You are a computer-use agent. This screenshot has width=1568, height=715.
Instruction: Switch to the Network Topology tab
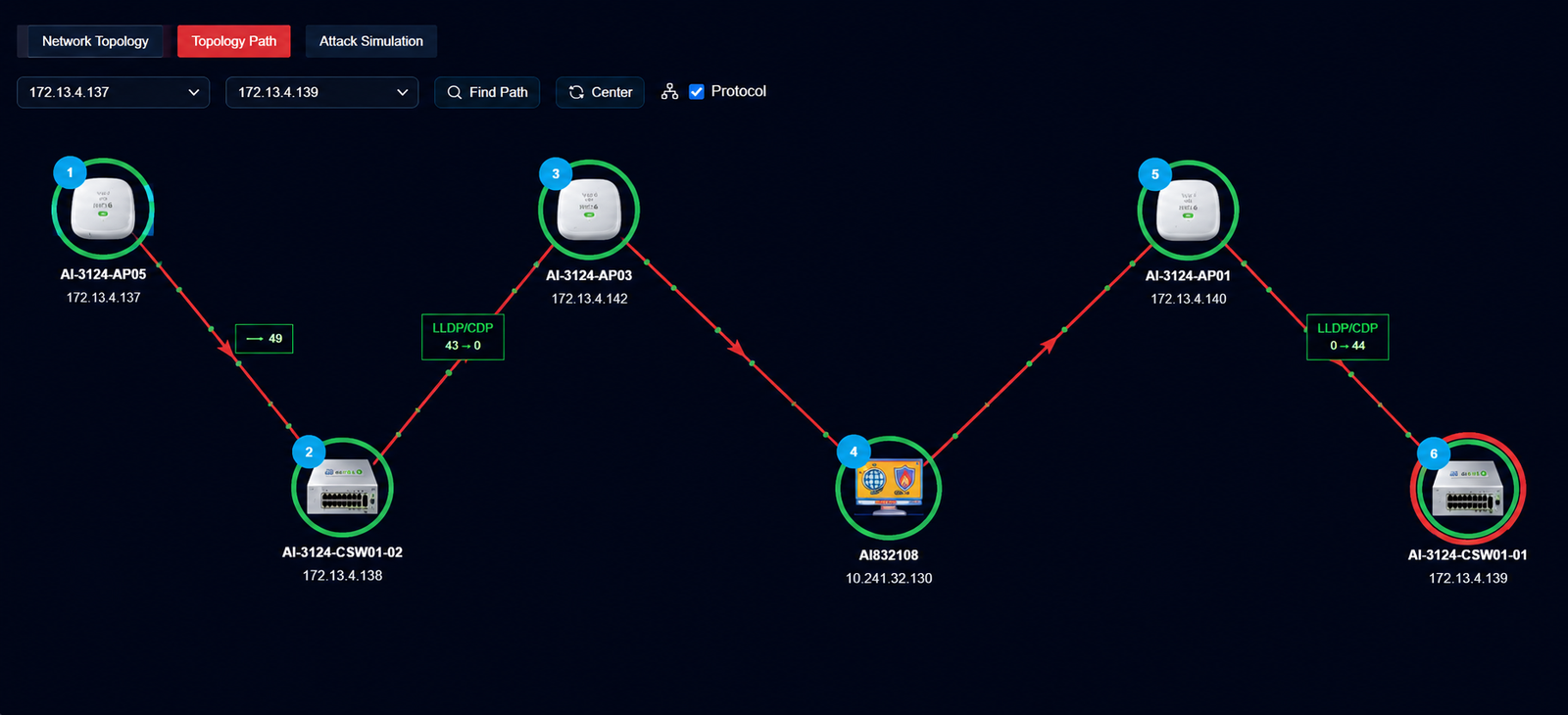pos(95,41)
